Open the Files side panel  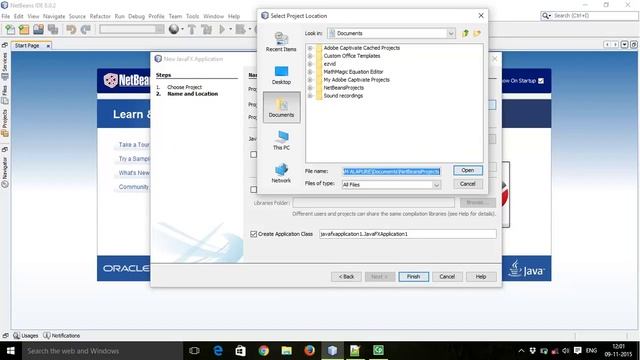coord(5,94)
